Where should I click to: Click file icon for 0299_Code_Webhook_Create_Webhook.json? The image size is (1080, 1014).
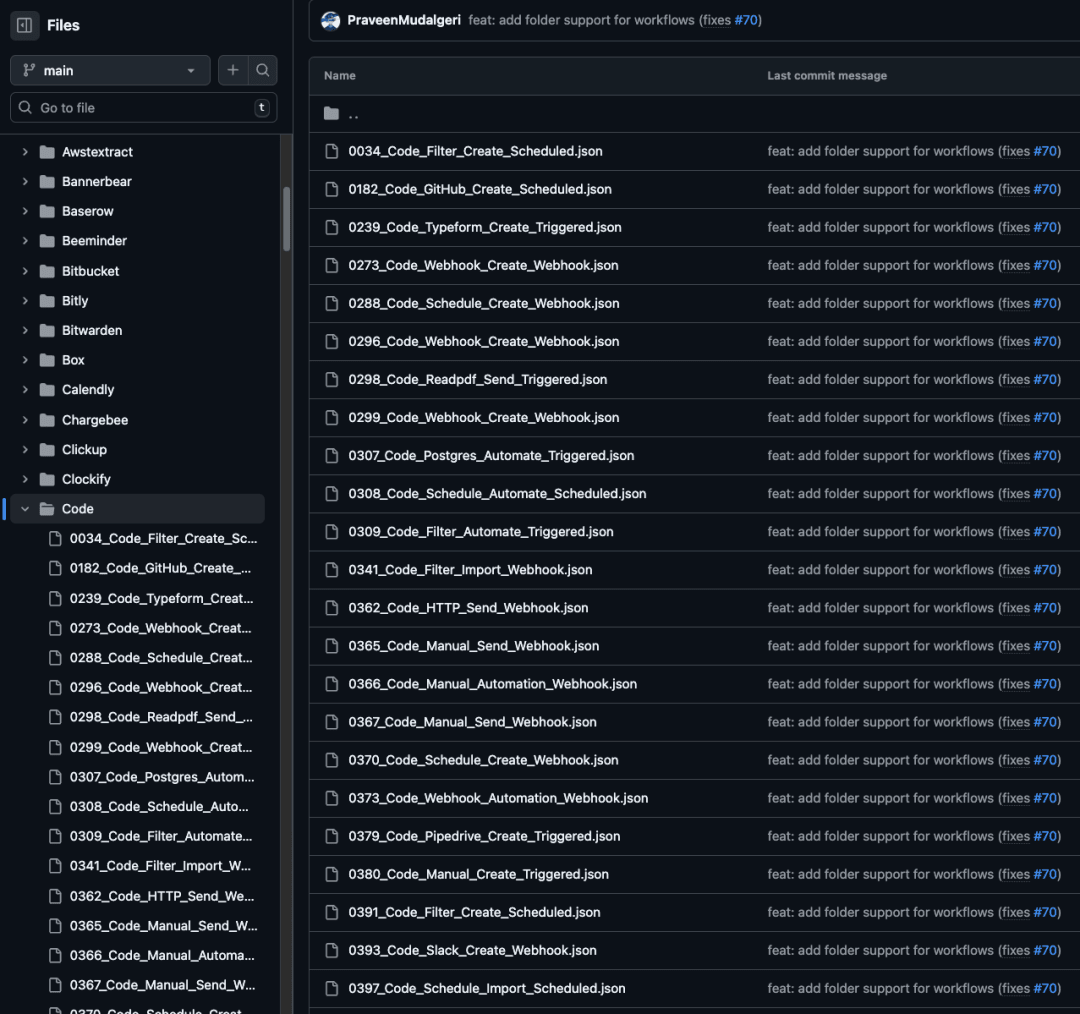(331, 417)
